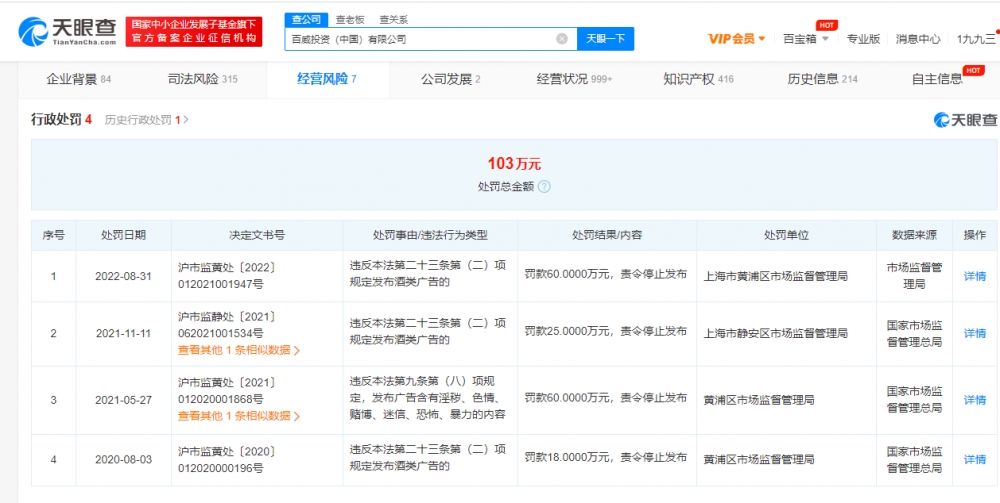The image size is (1000, 503).
Task: Click 上海市黄浦区市场监督管理局 cell
Action: 775,276
